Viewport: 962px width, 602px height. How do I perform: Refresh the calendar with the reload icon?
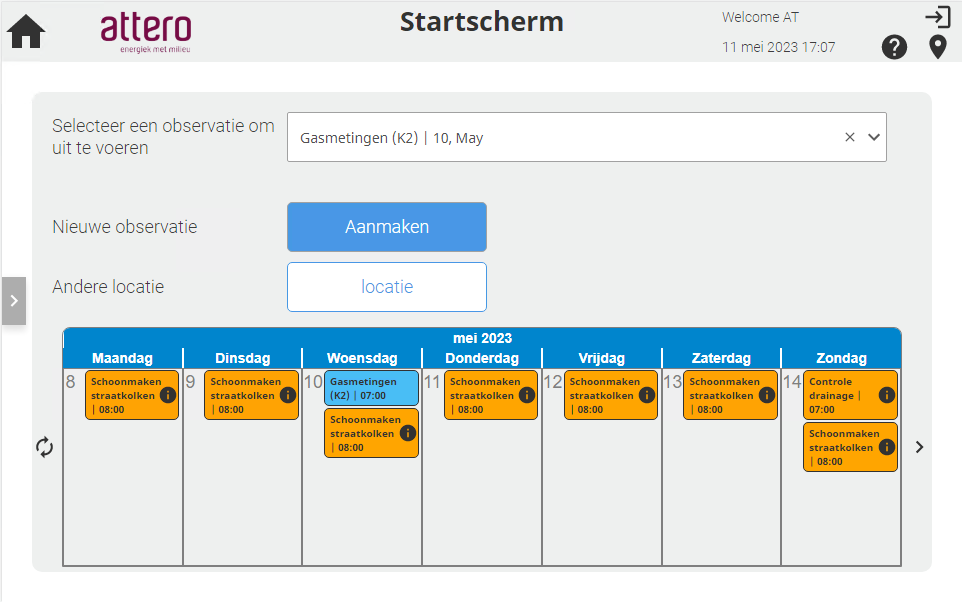(x=44, y=447)
